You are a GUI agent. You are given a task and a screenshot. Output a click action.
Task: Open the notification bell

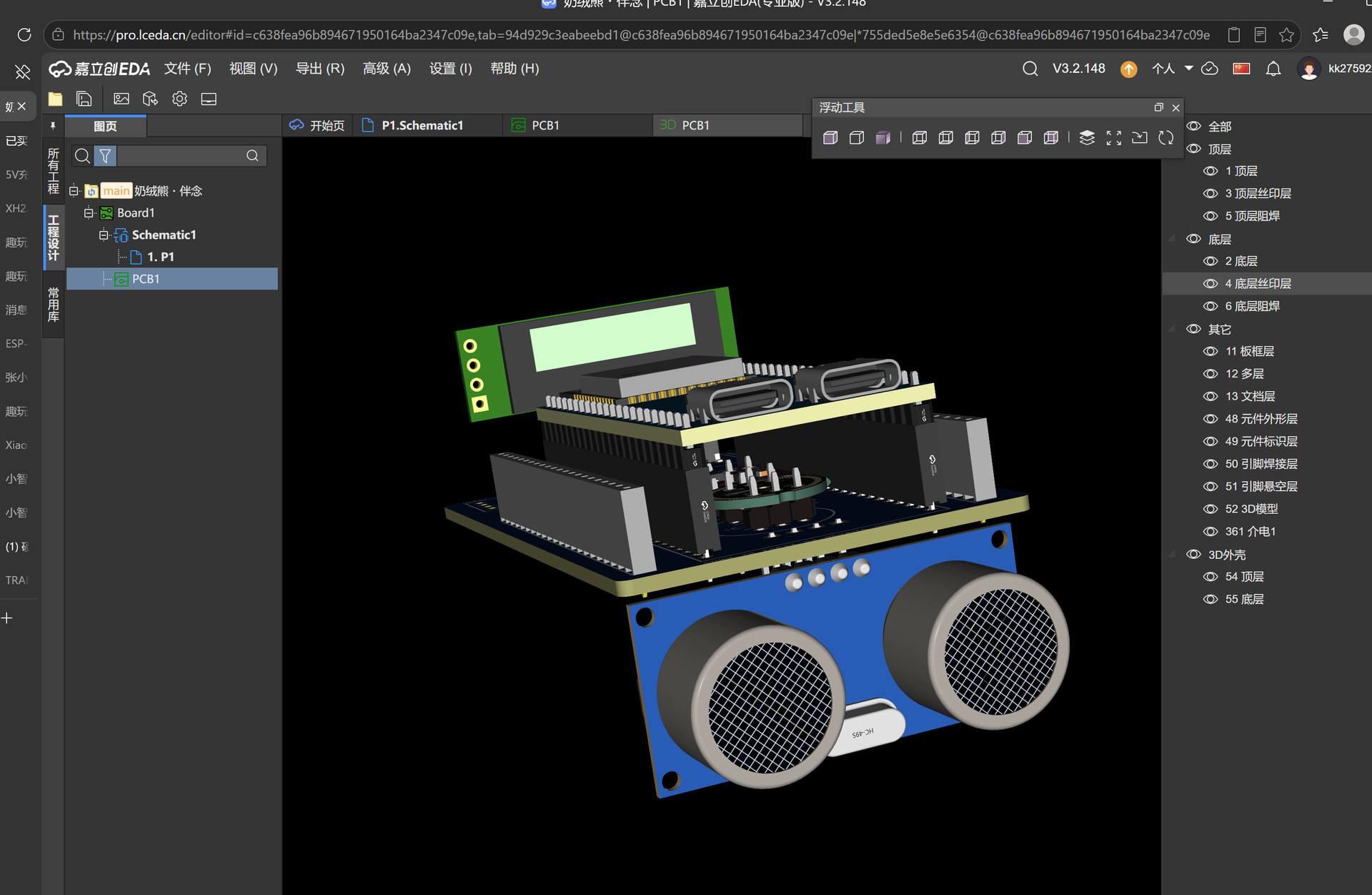1273,69
